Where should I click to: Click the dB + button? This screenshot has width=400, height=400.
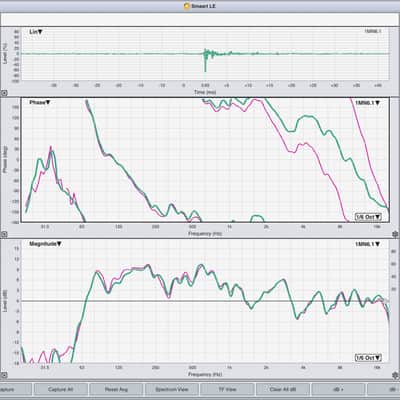(x=338, y=389)
